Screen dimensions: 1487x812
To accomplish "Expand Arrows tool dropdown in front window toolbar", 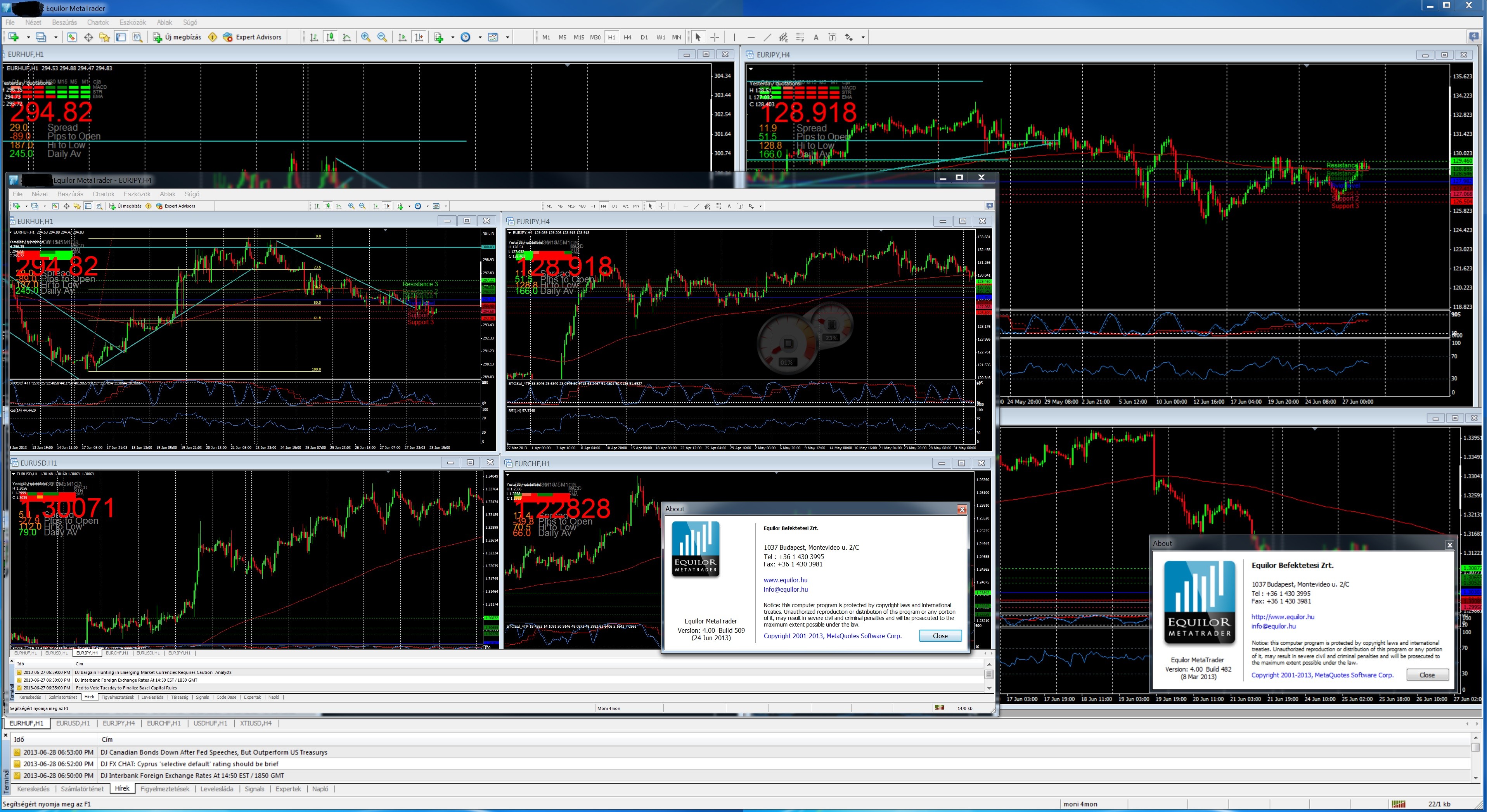I will pyautogui.click(x=761, y=206).
